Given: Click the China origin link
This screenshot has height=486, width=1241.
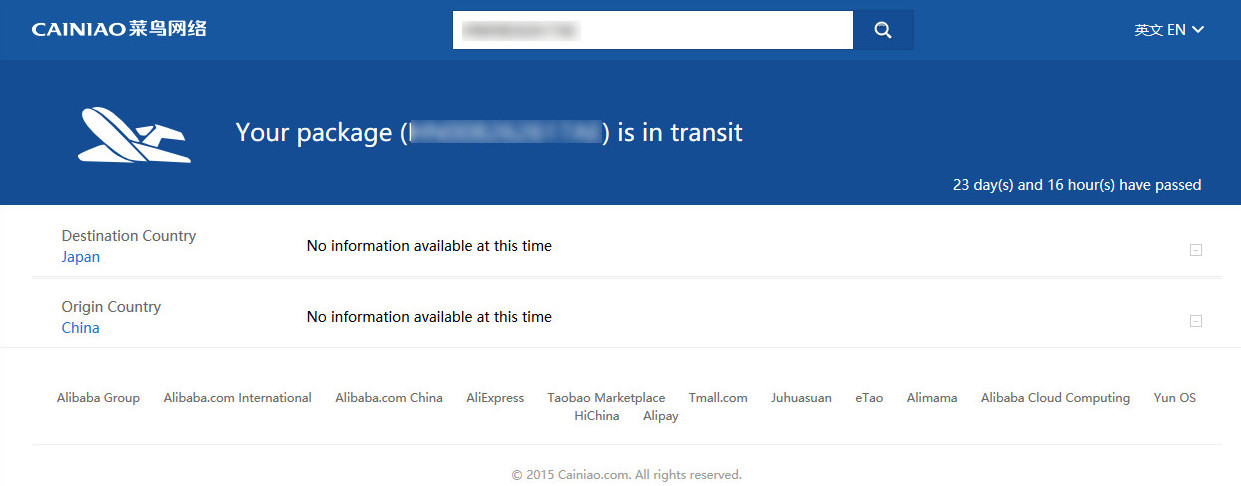Looking at the screenshot, I should pyautogui.click(x=80, y=328).
